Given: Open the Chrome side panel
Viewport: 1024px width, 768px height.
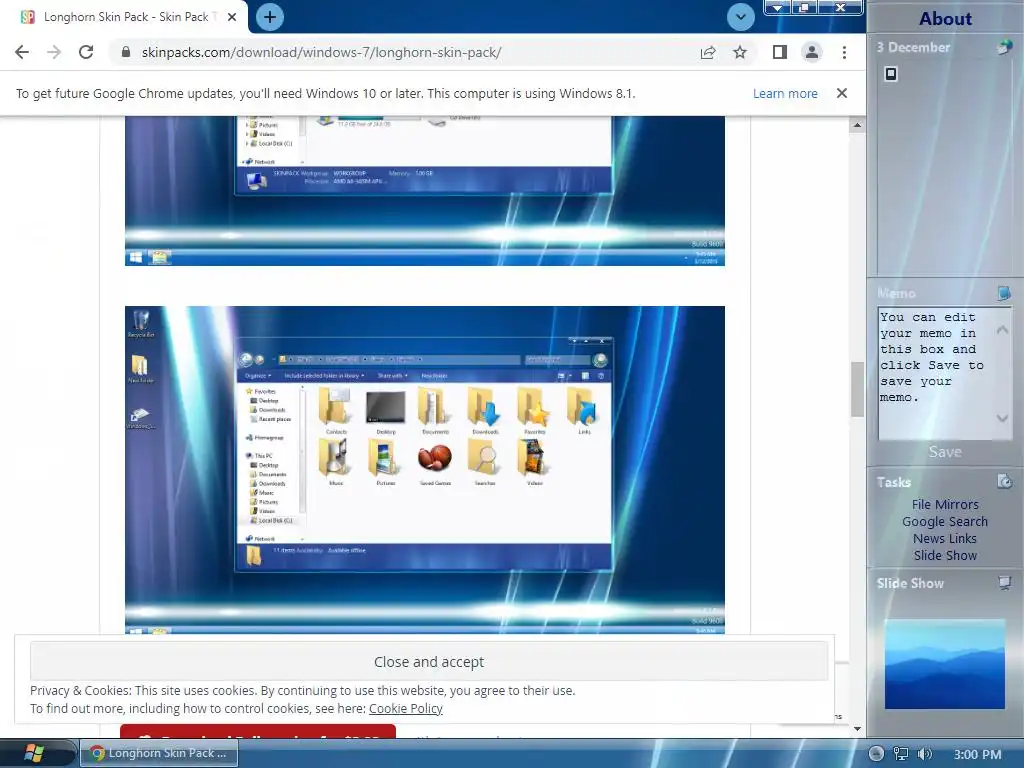Looking at the screenshot, I should [780, 52].
